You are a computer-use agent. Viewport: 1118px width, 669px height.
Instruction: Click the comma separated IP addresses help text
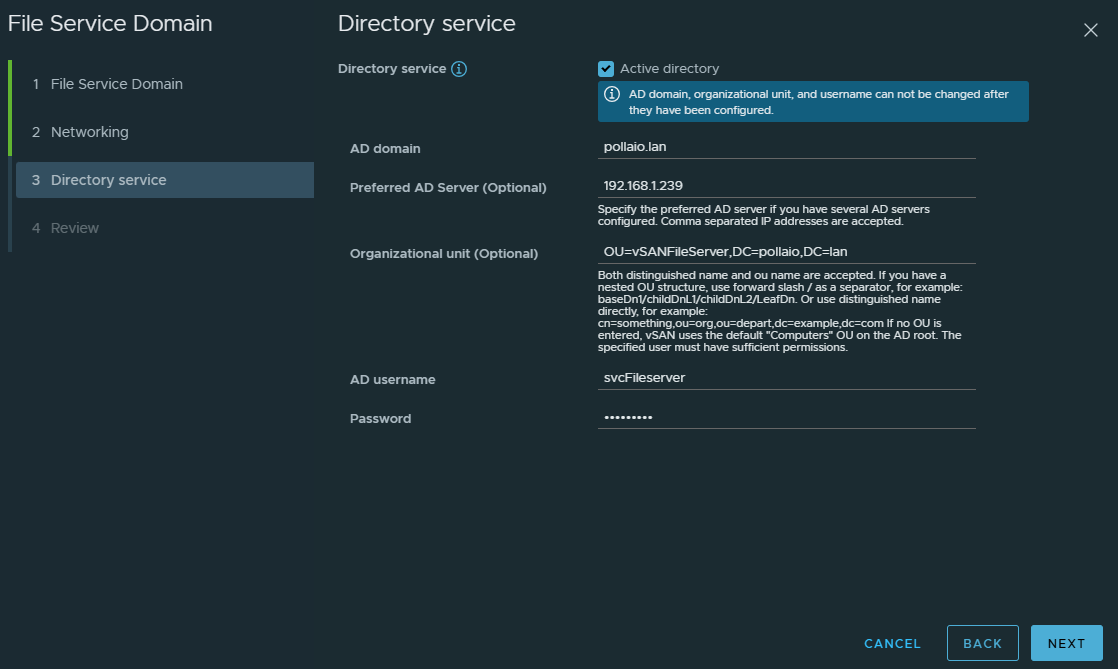tap(764, 215)
